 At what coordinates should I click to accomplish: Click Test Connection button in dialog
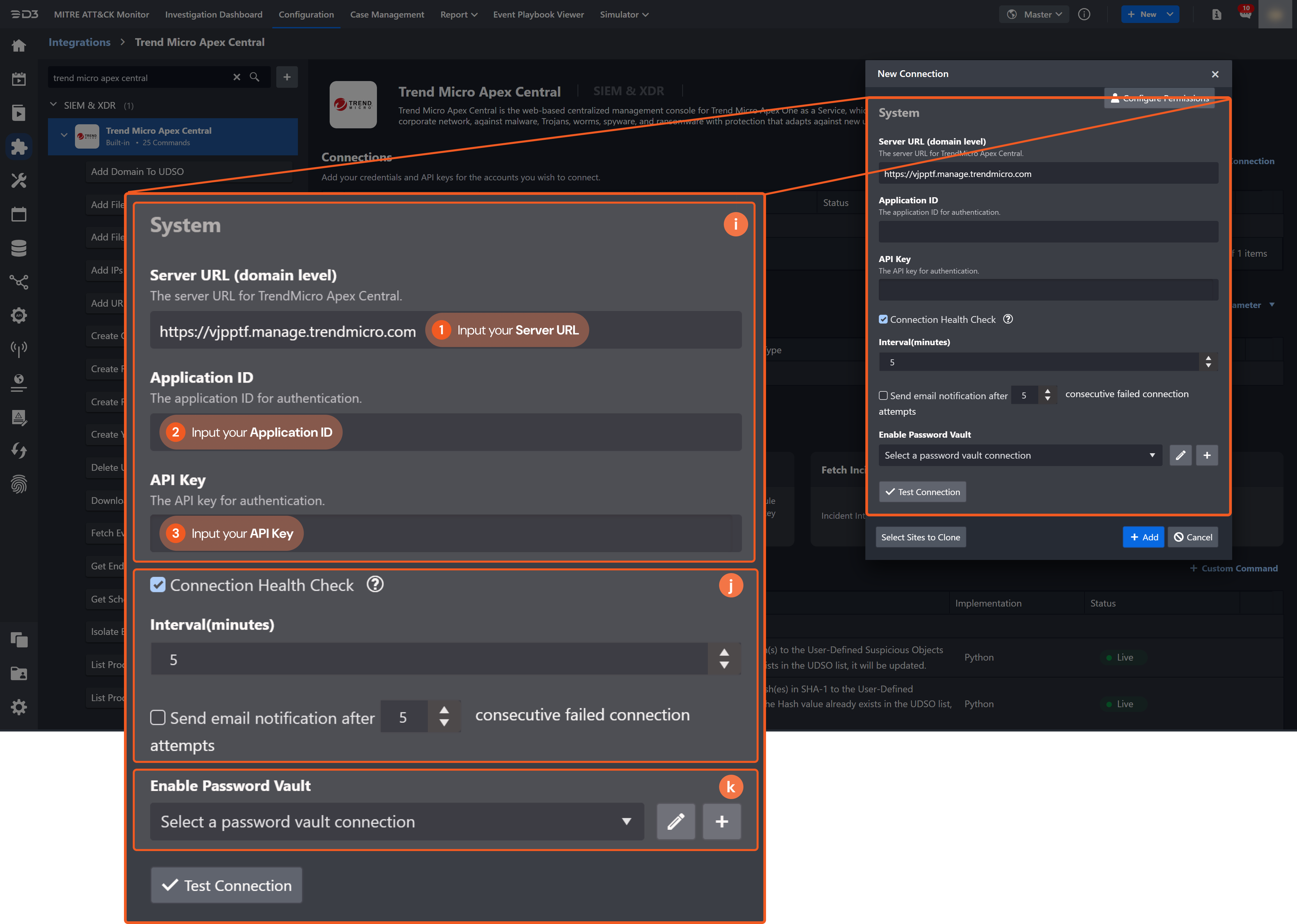922,492
